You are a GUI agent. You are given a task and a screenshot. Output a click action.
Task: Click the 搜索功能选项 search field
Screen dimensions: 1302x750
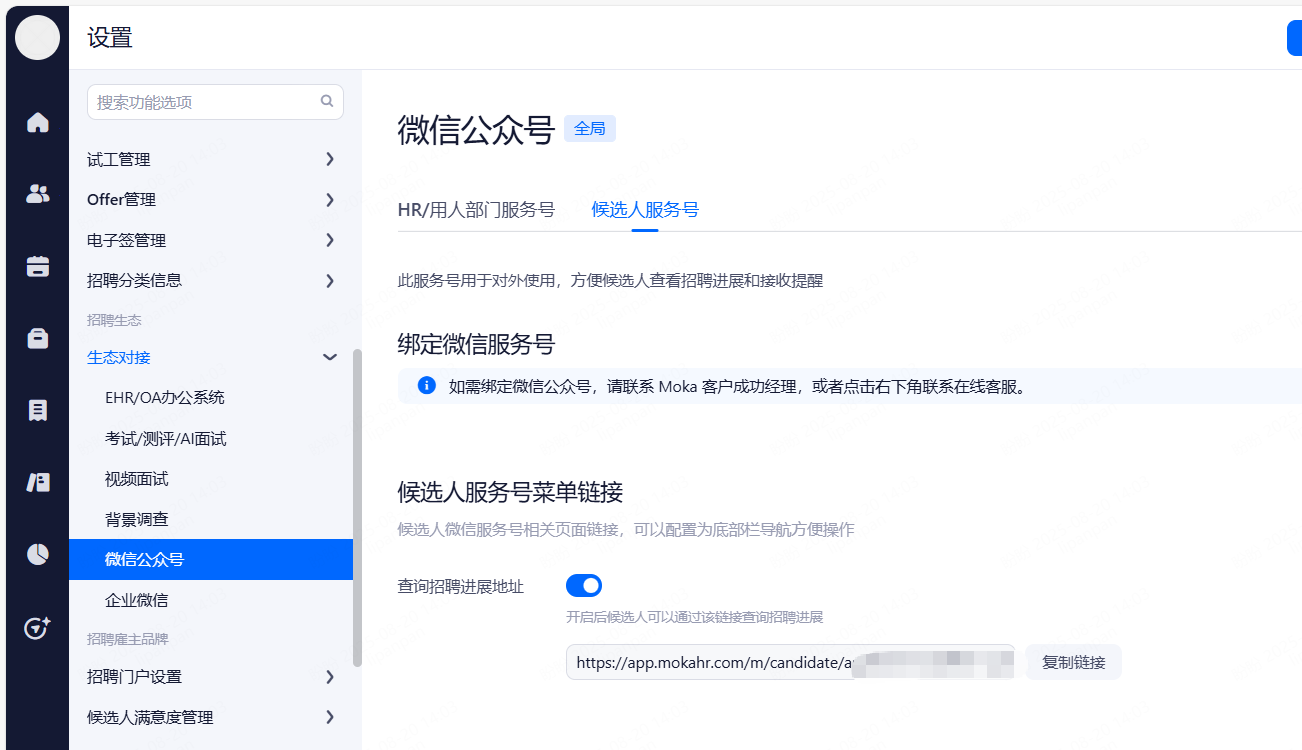point(205,102)
